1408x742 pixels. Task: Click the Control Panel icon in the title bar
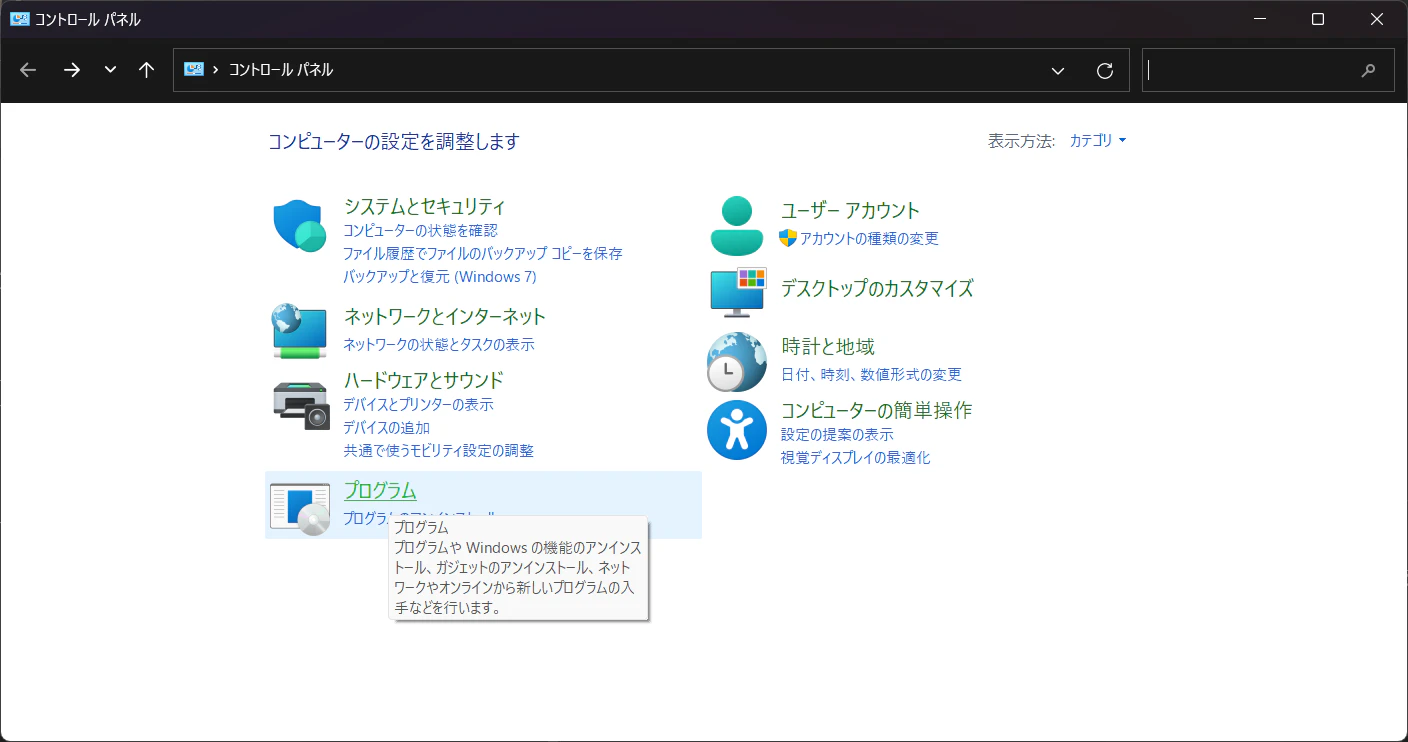tap(19, 19)
